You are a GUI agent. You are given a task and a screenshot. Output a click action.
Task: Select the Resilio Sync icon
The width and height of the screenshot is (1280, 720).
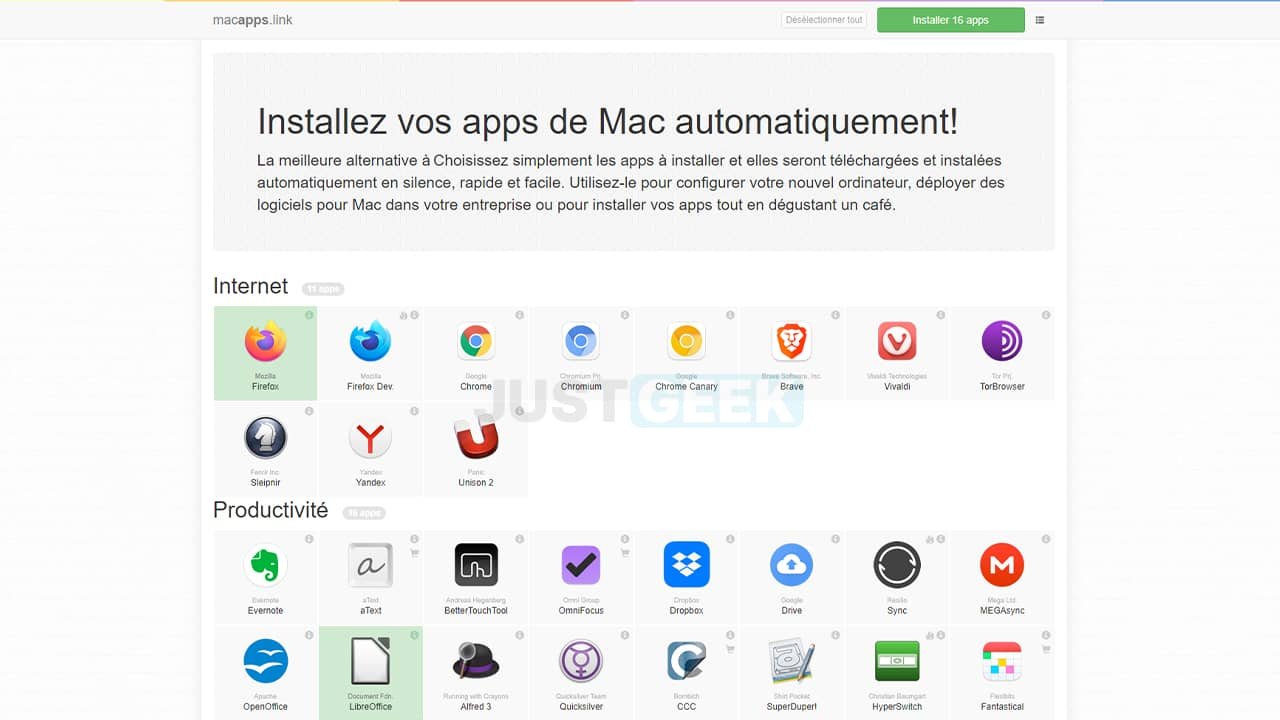pyautogui.click(x=897, y=566)
